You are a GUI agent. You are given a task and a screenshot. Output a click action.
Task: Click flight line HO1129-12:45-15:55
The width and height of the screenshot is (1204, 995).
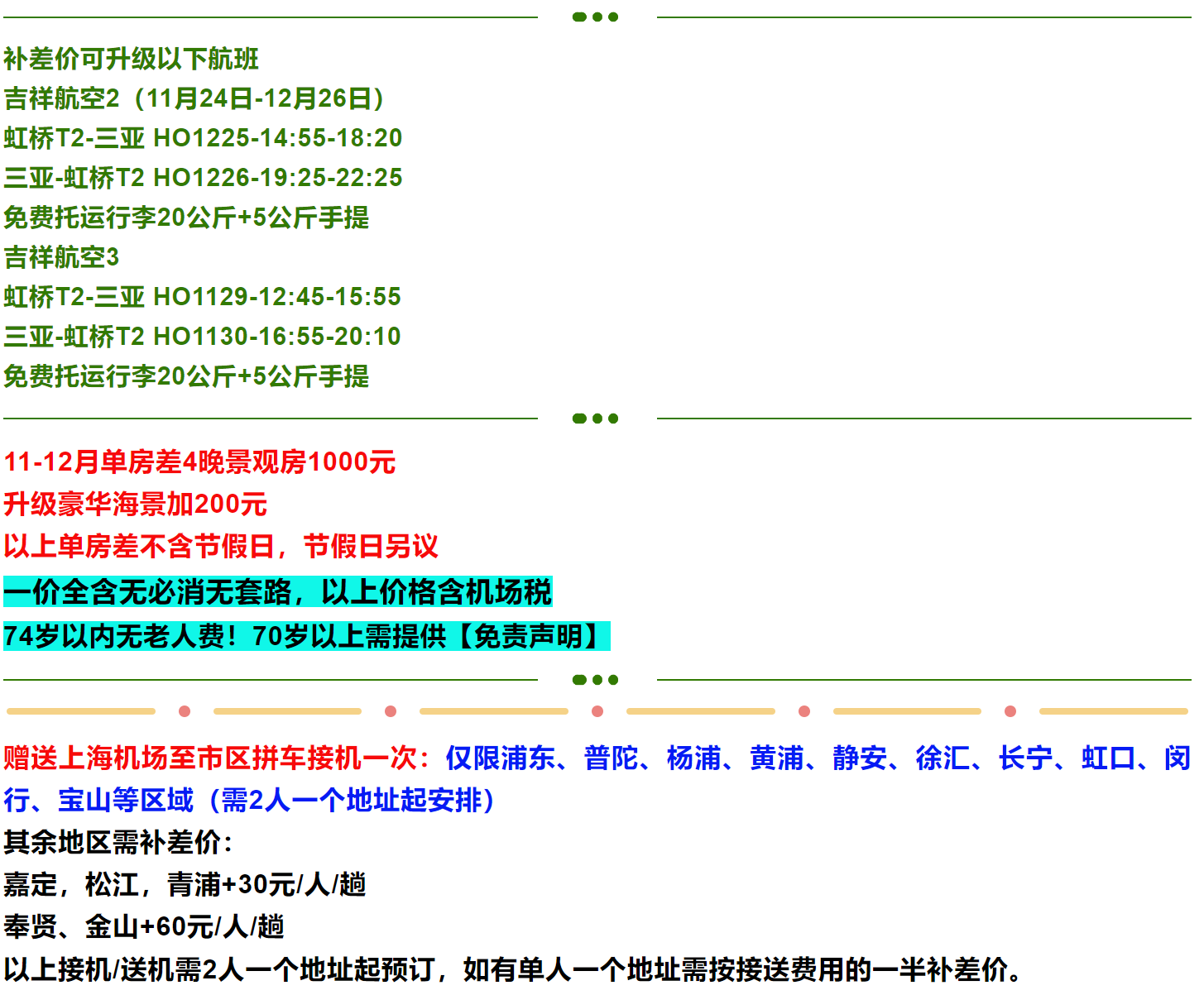coord(202,297)
